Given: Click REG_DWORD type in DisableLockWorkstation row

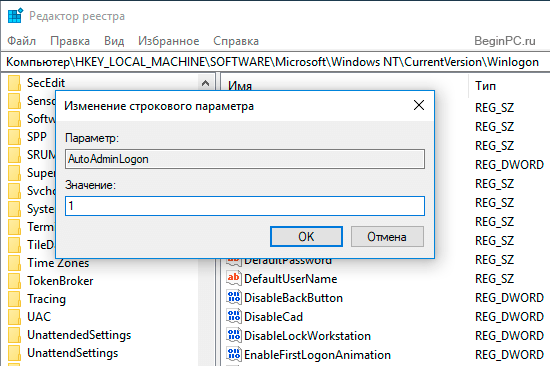Looking at the screenshot, I should click(x=509, y=336).
